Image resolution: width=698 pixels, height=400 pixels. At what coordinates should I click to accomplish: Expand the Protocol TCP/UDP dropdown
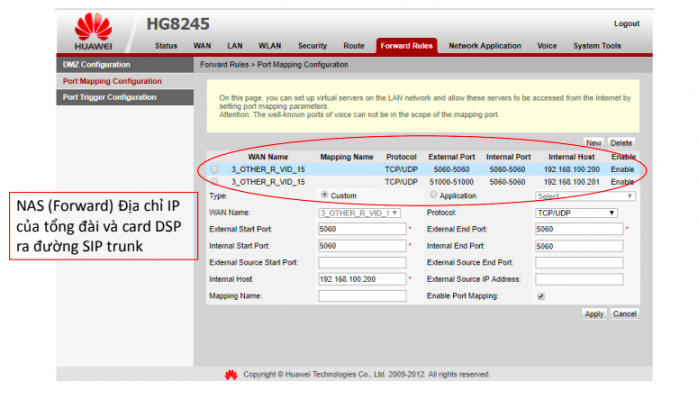577,213
